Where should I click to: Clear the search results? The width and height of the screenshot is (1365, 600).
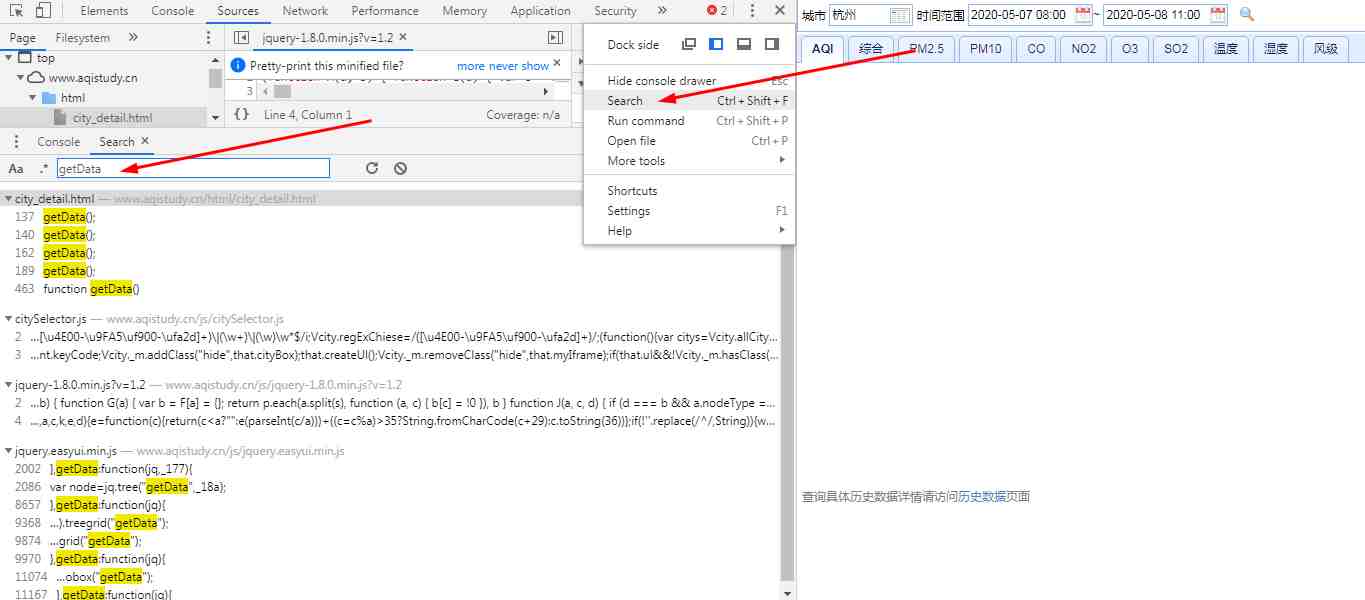pos(400,168)
